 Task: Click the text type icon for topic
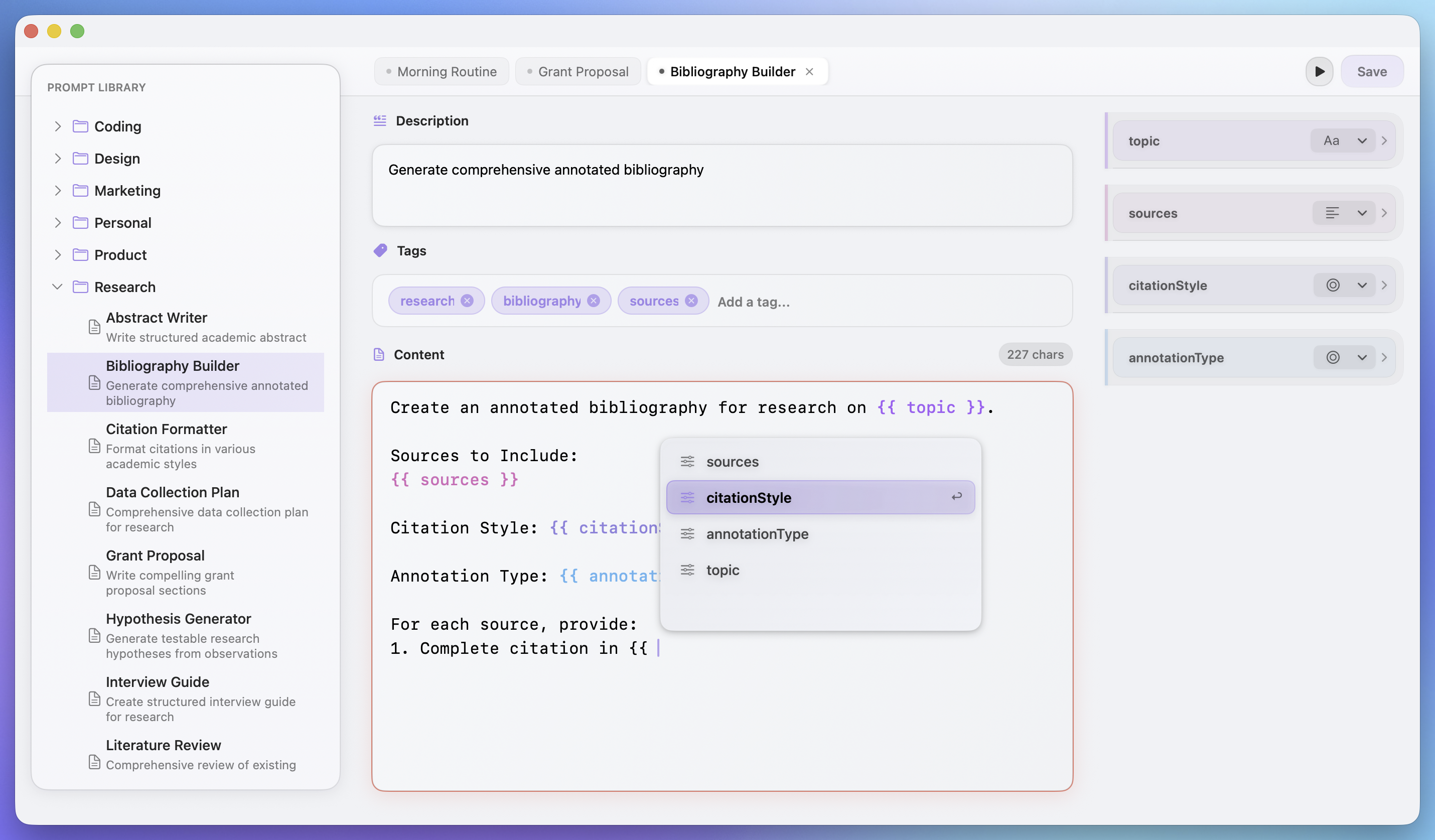tap(1331, 141)
